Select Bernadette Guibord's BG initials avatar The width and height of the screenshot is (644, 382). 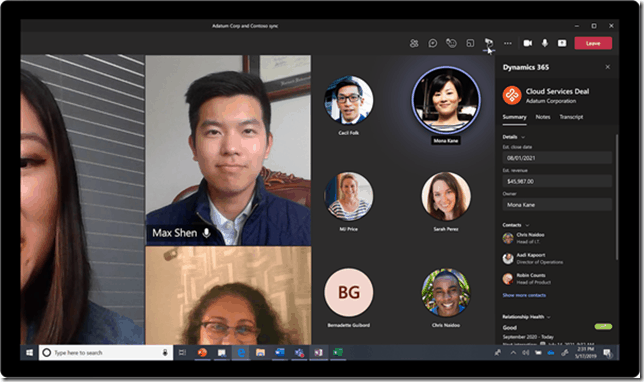pyautogui.click(x=349, y=292)
